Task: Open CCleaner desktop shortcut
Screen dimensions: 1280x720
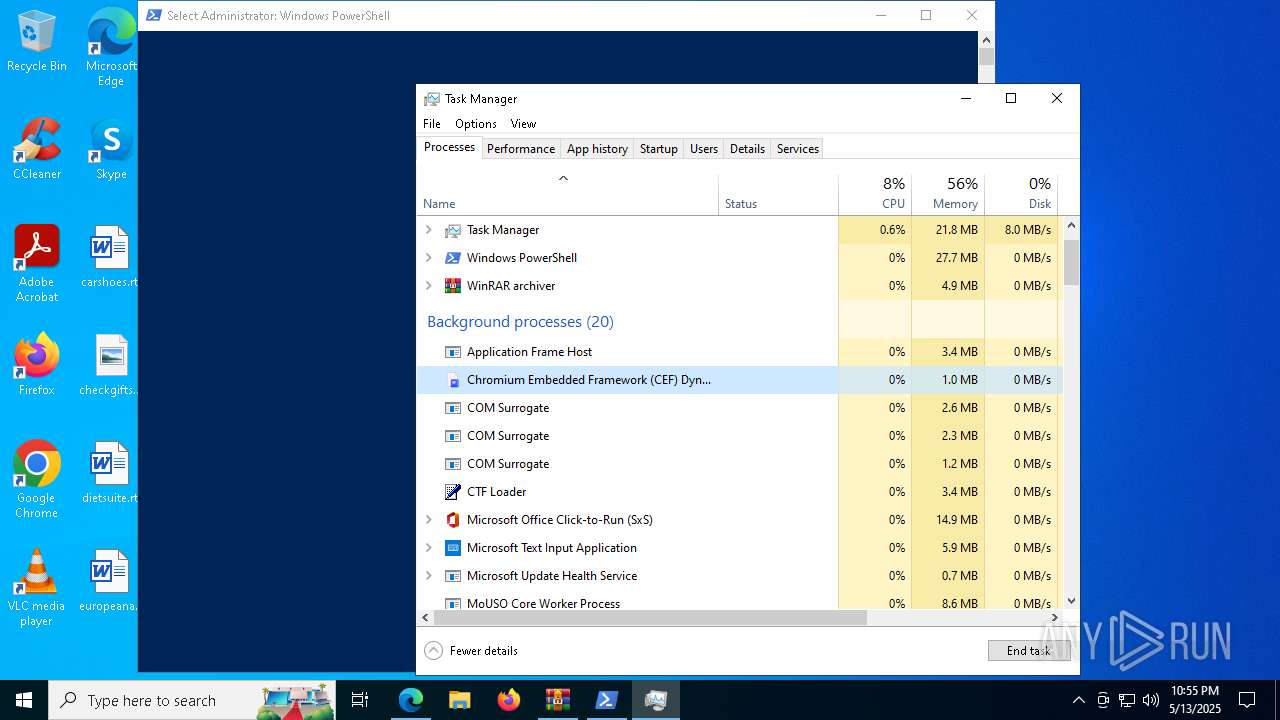Action: 37,150
